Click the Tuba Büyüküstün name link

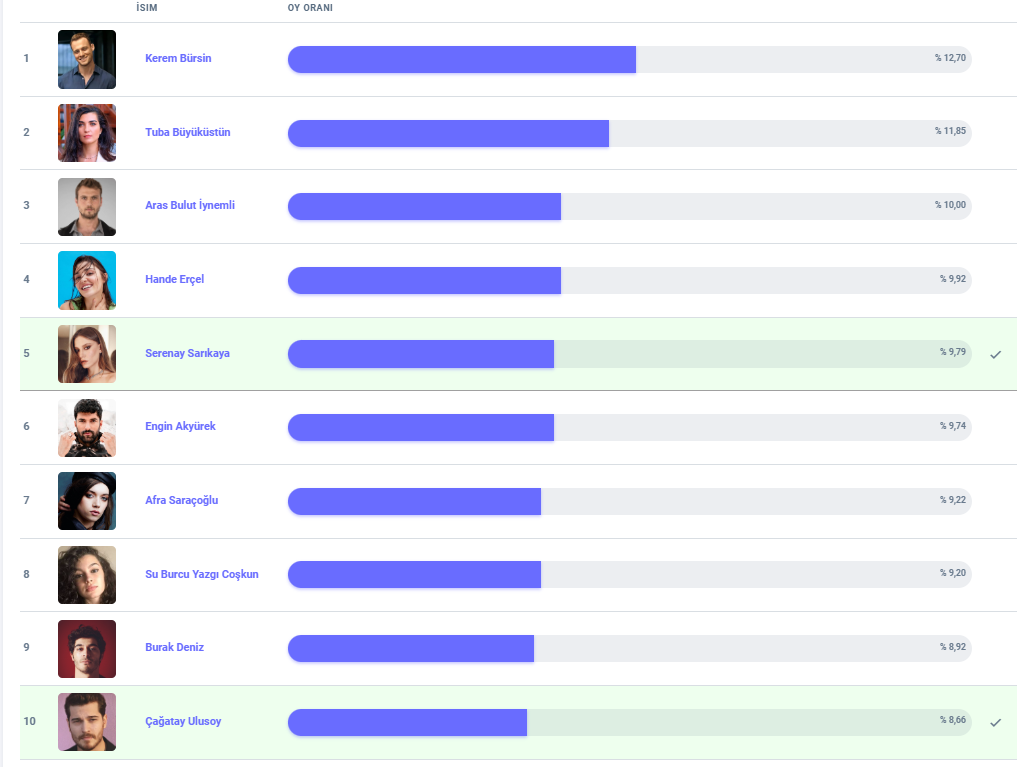click(x=188, y=132)
